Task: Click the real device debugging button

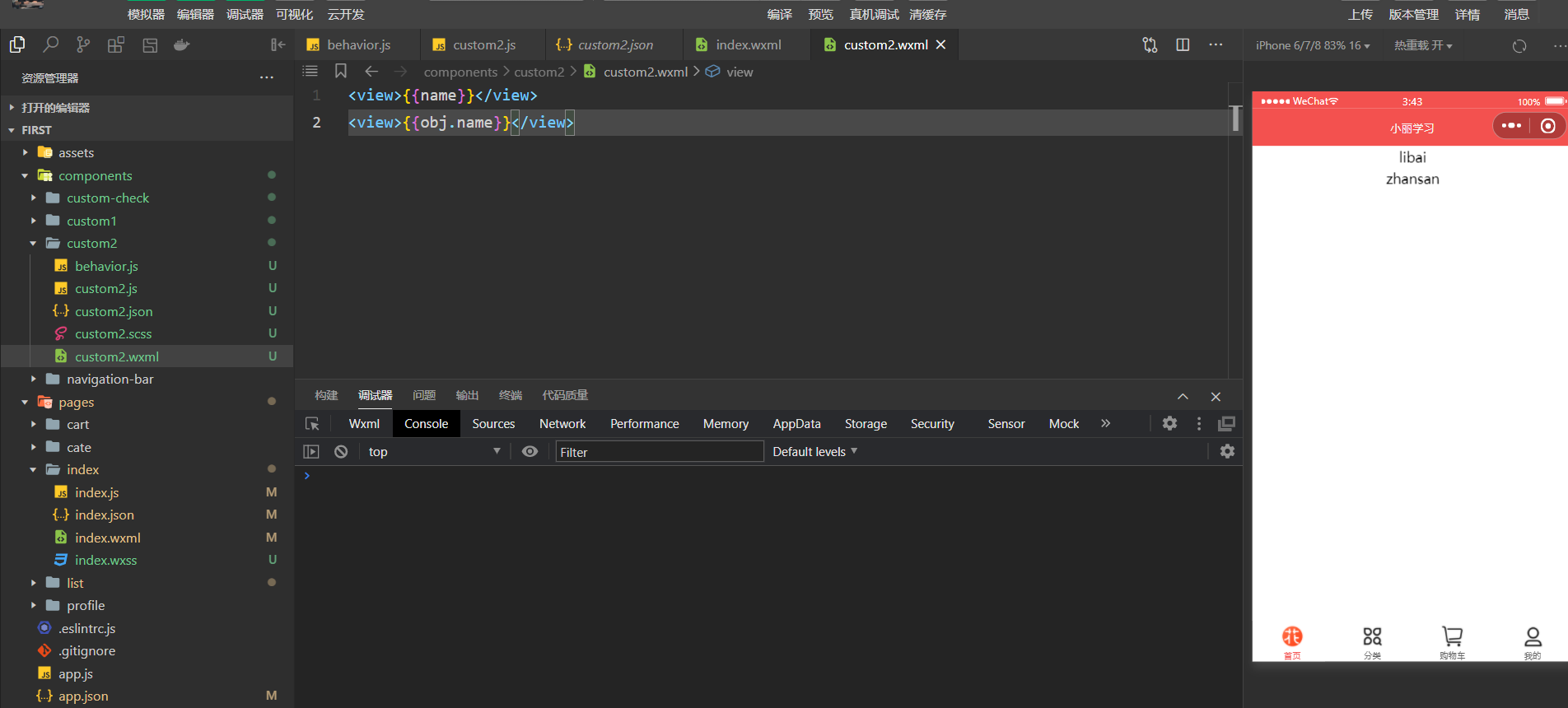Action: click(x=874, y=14)
